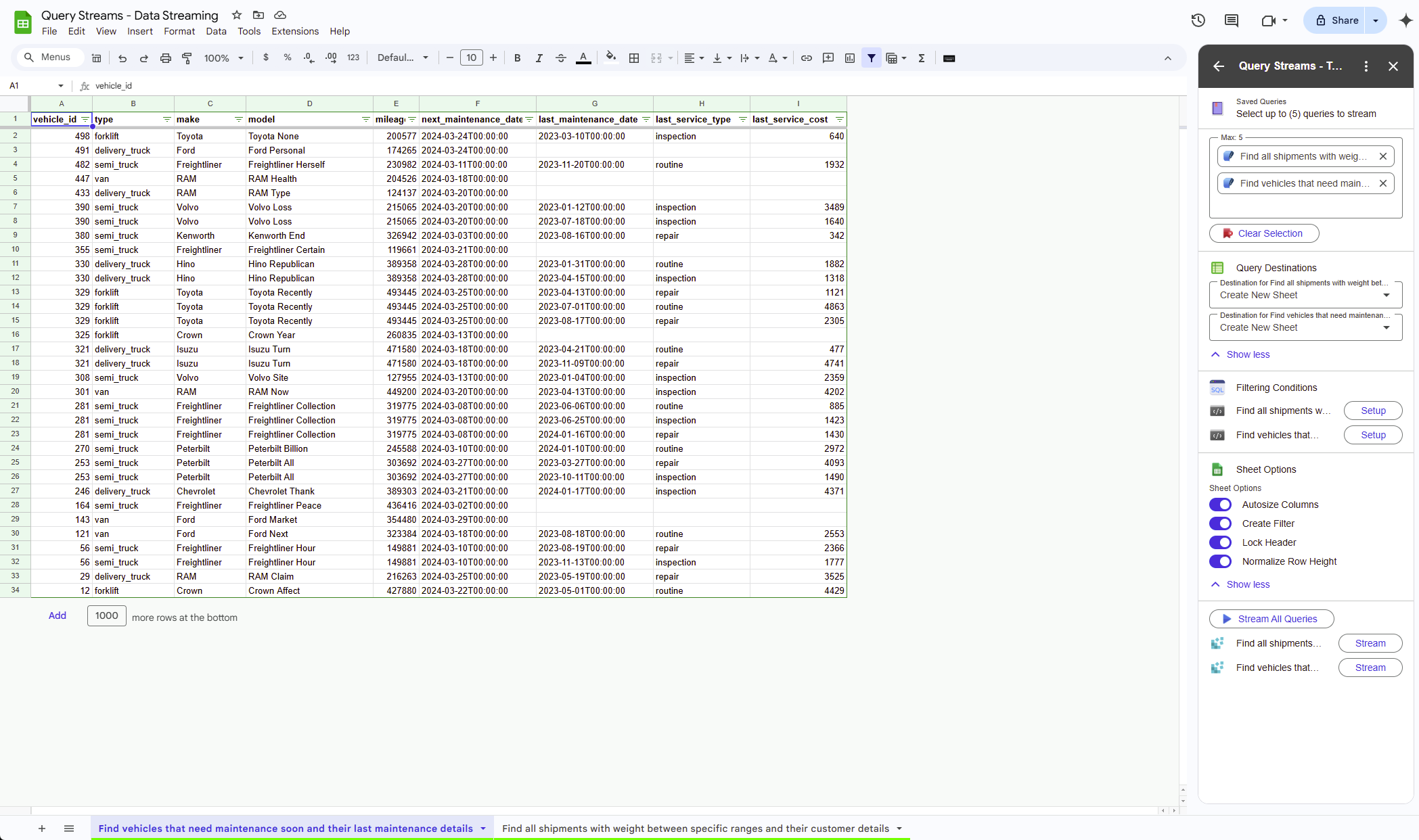Turn off the Lock Header toggle
The height and width of the screenshot is (840, 1419).
point(1220,542)
